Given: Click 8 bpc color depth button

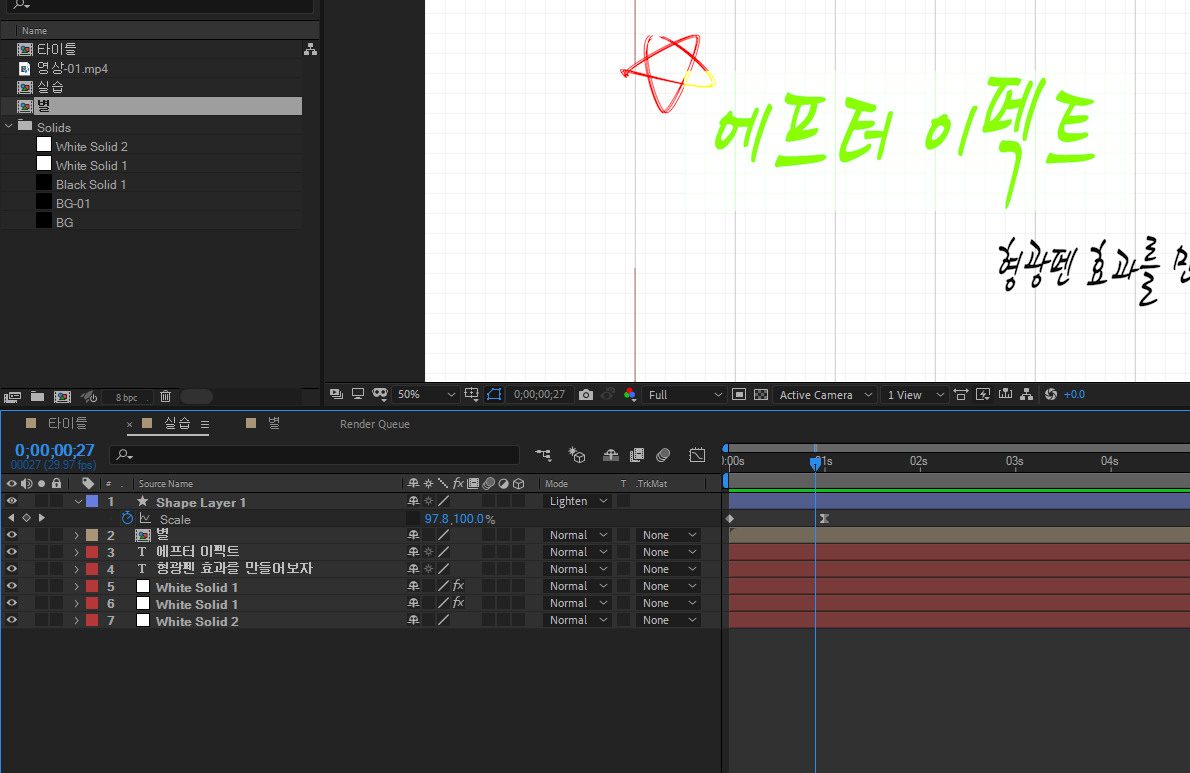Looking at the screenshot, I should [127, 397].
